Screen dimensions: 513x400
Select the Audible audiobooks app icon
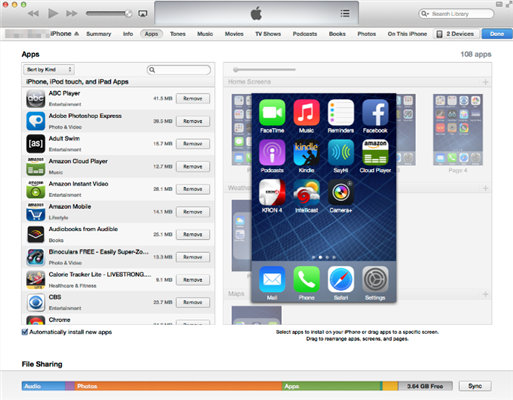pyautogui.click(x=36, y=234)
